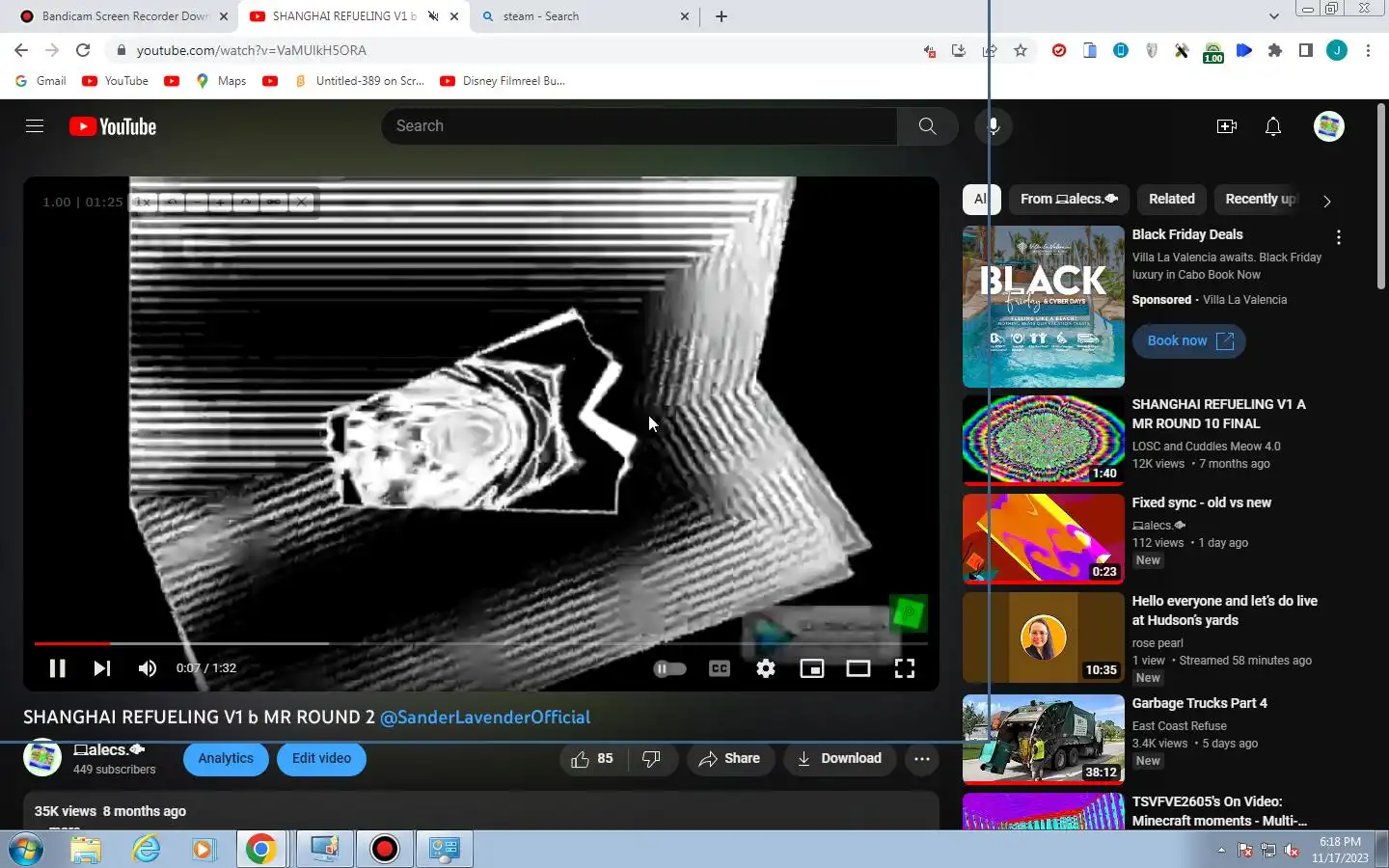The width and height of the screenshot is (1389, 868).
Task: Toggle theater mode view
Action: point(858,668)
